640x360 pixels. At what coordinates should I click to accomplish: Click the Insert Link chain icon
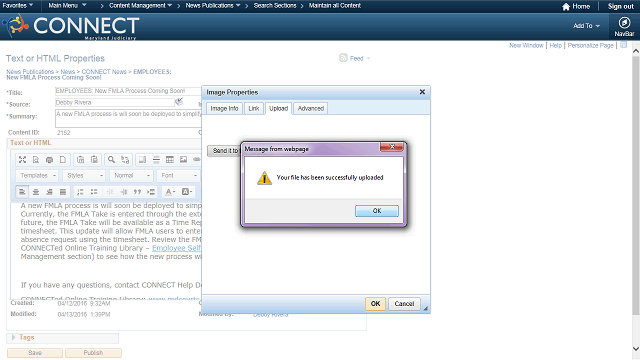tap(196, 160)
